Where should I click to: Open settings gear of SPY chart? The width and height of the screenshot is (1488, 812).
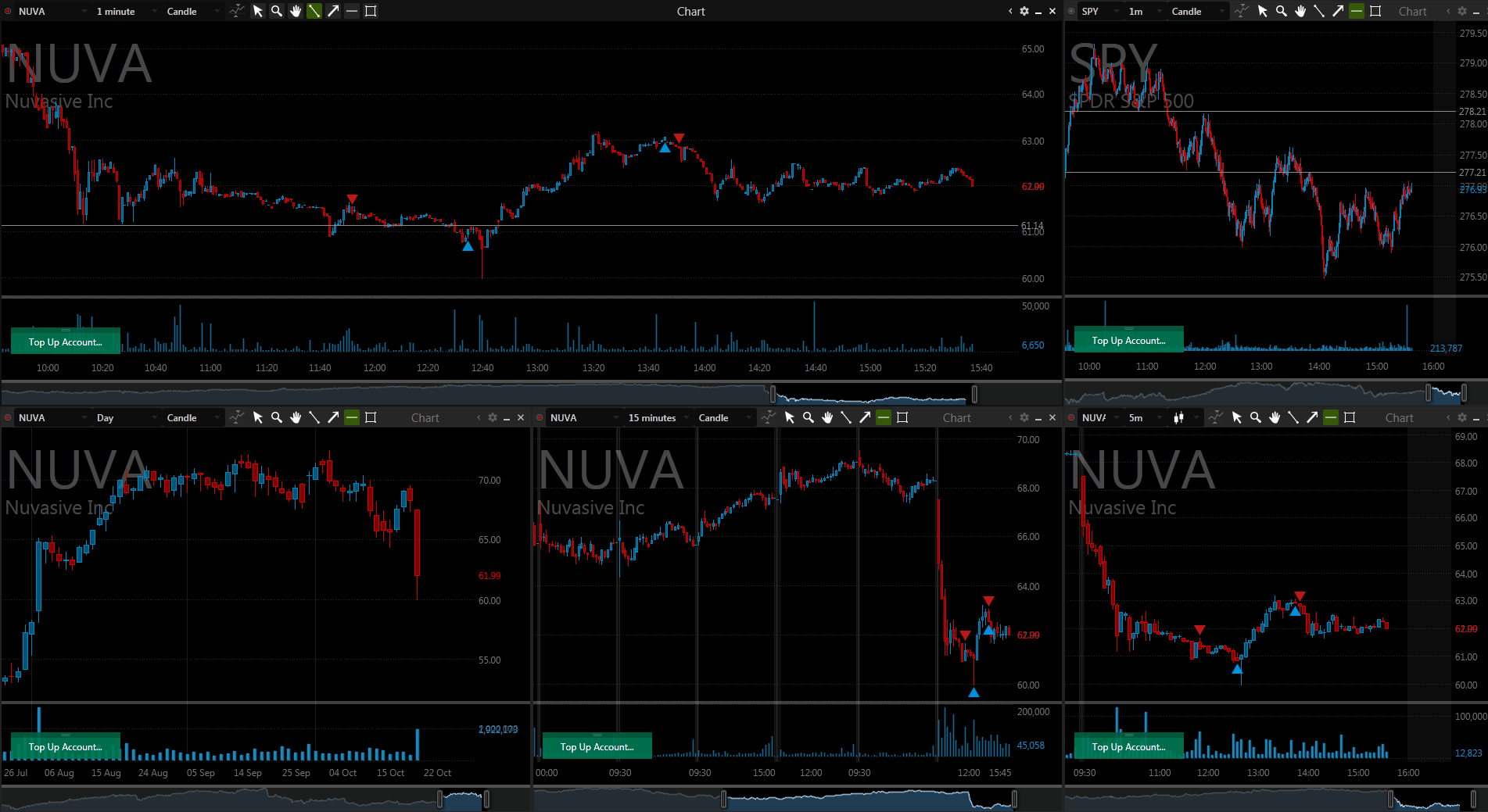pos(1462,11)
